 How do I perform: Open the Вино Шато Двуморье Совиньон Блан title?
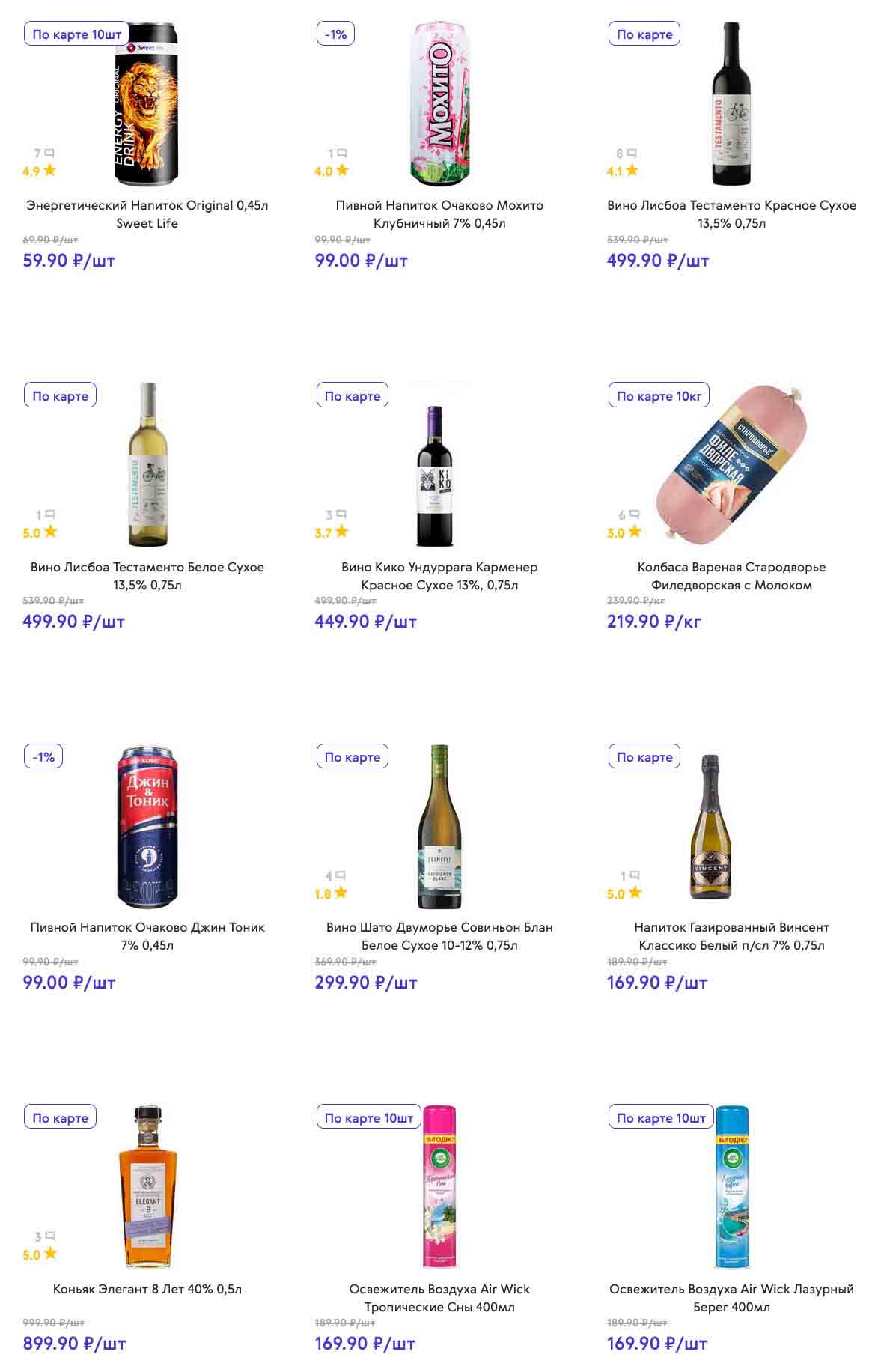coord(439,936)
